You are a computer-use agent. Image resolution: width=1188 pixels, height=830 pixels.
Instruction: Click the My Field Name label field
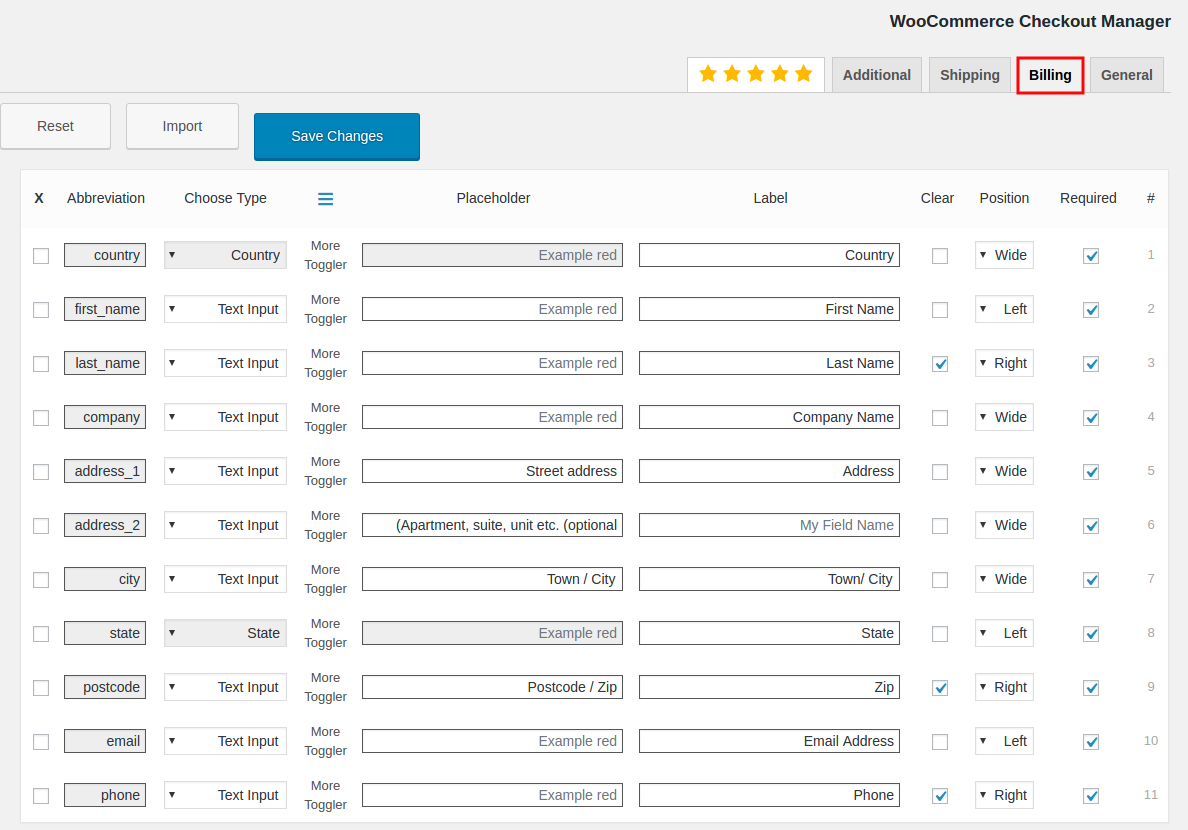point(769,525)
